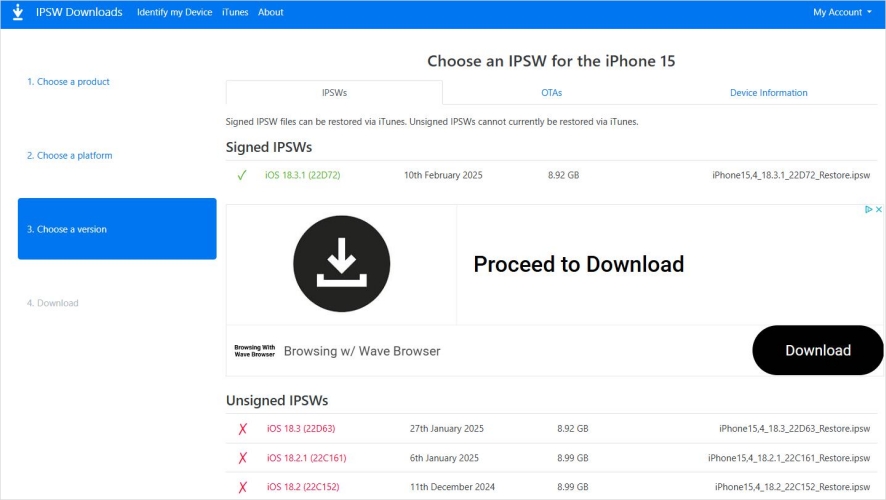Open the iTunes menu item
Viewport: 886px width, 500px height.
235,12
